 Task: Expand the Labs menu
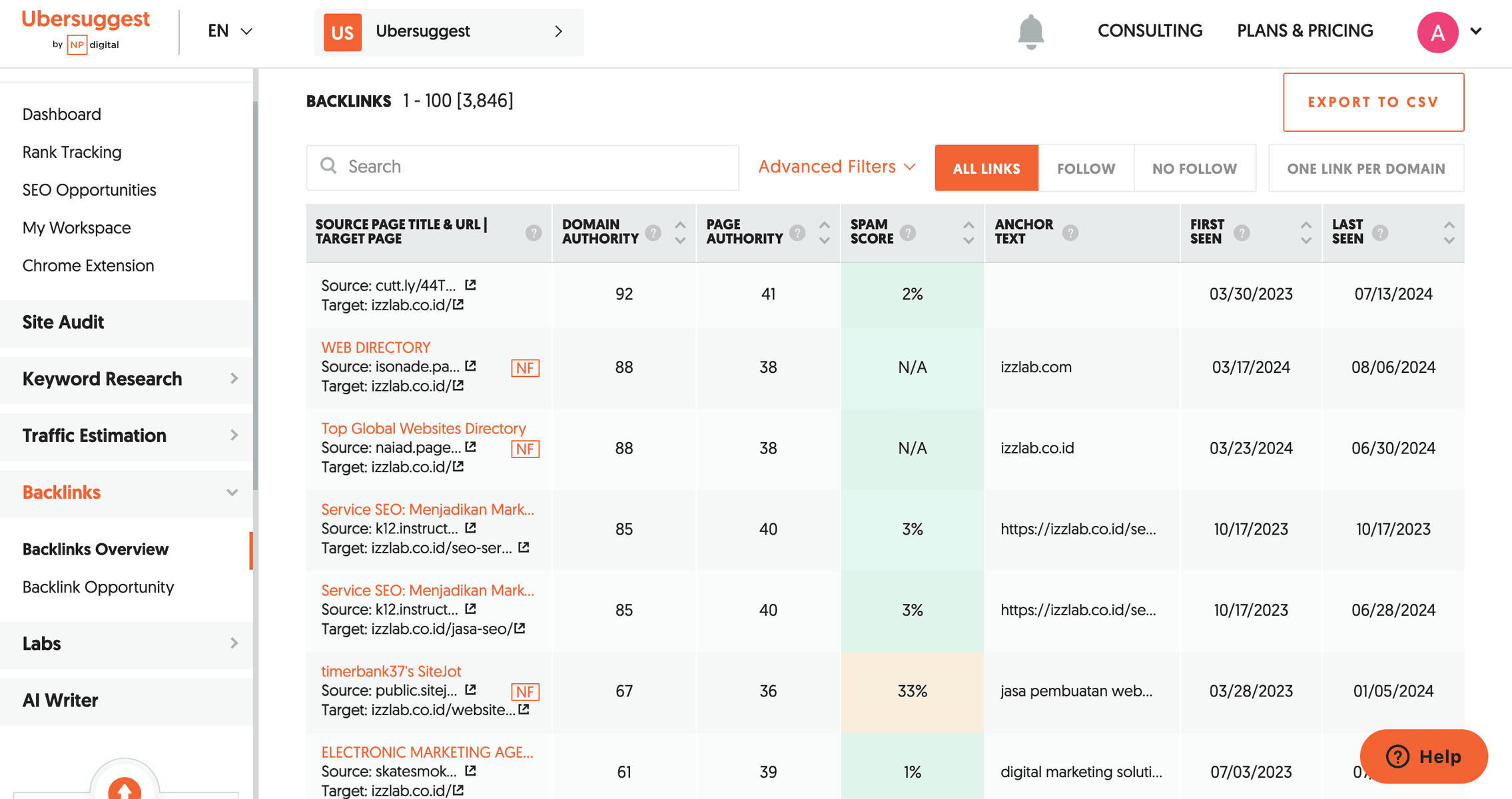pyautogui.click(x=127, y=643)
